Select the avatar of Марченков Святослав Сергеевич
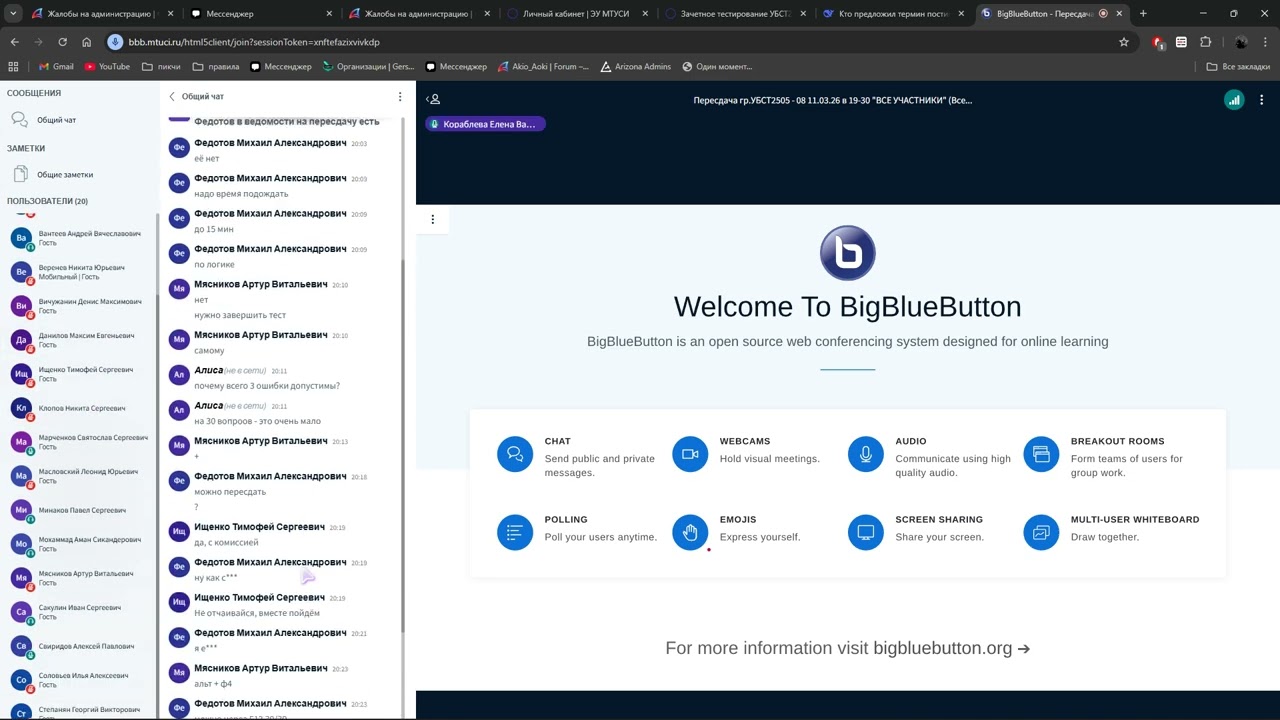The image size is (1280, 720). [21, 442]
